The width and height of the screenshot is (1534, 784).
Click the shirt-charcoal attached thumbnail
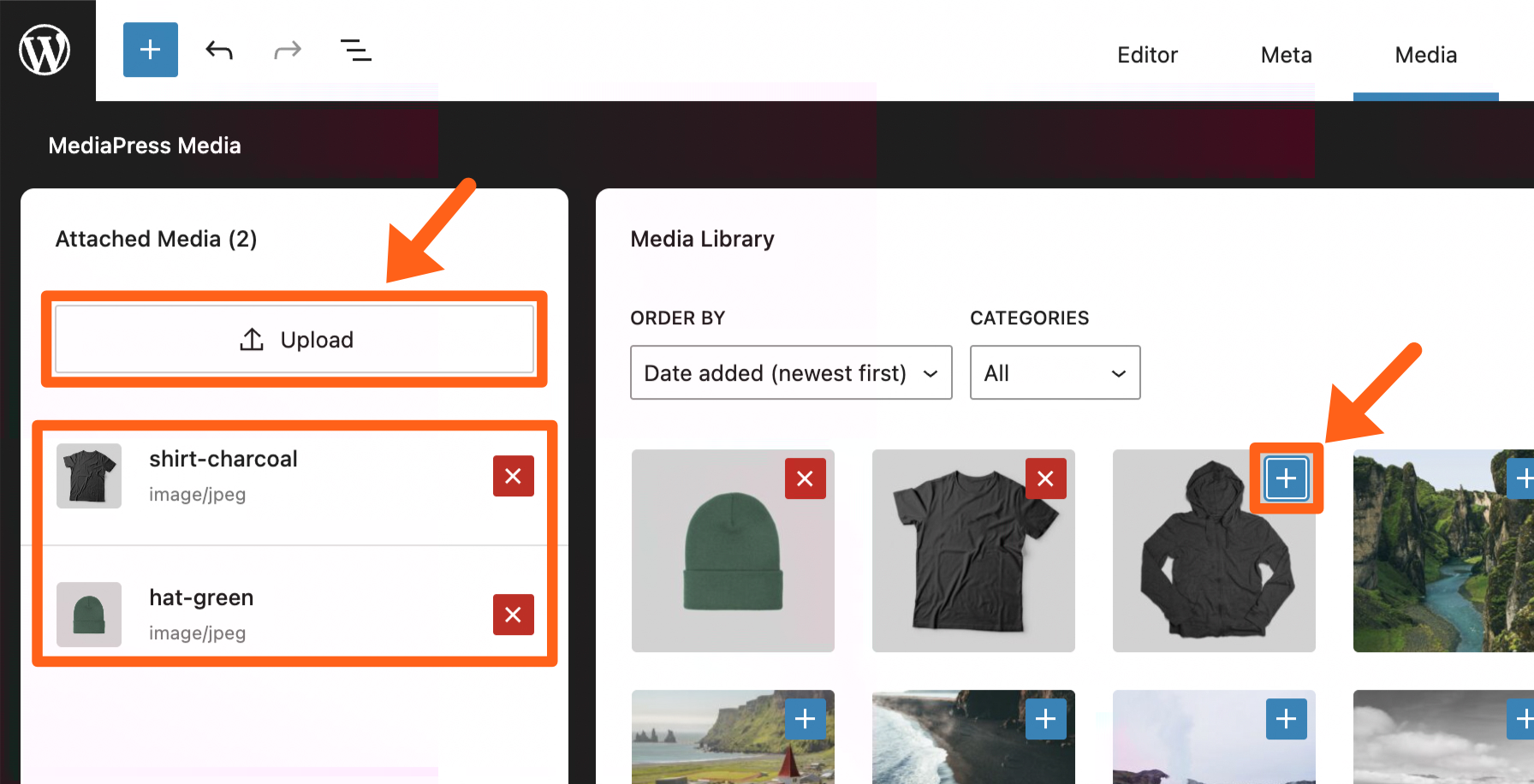89,476
